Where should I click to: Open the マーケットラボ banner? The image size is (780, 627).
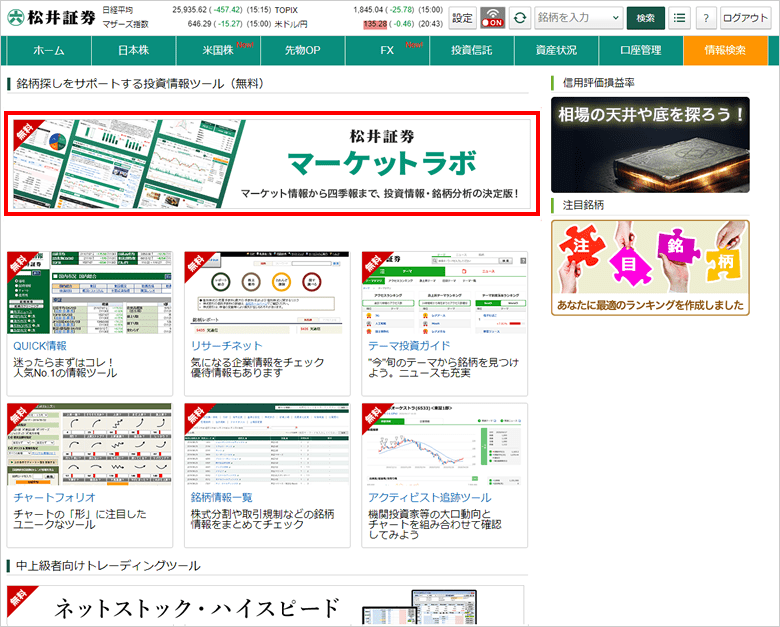(x=272, y=164)
